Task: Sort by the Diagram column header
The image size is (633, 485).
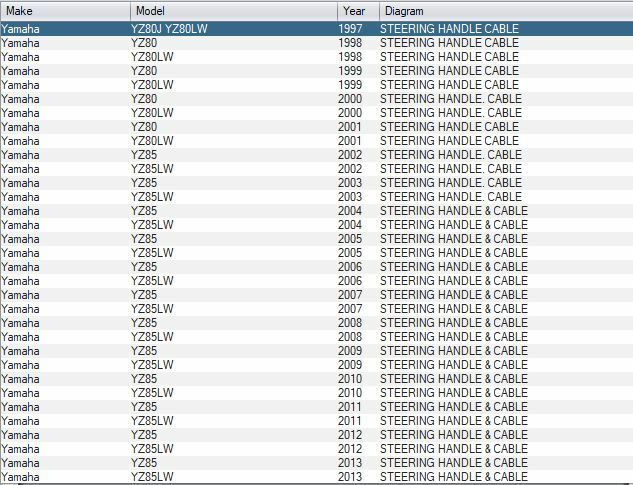Action: click(506, 11)
